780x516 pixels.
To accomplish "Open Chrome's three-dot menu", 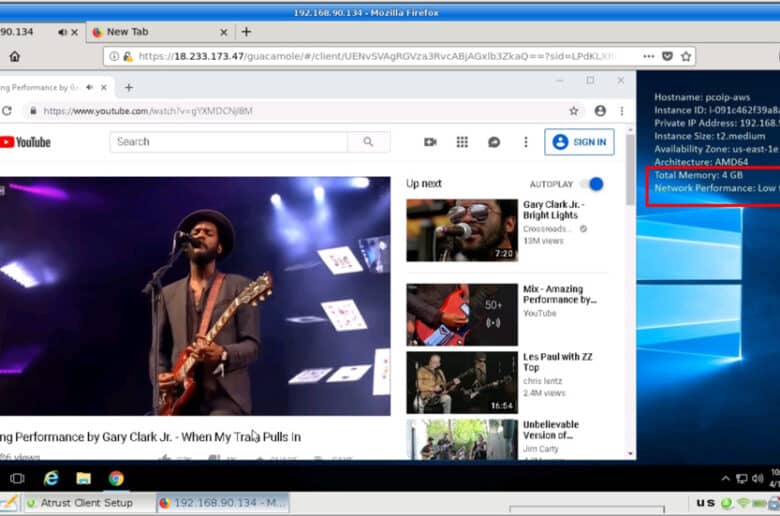I will [622, 111].
